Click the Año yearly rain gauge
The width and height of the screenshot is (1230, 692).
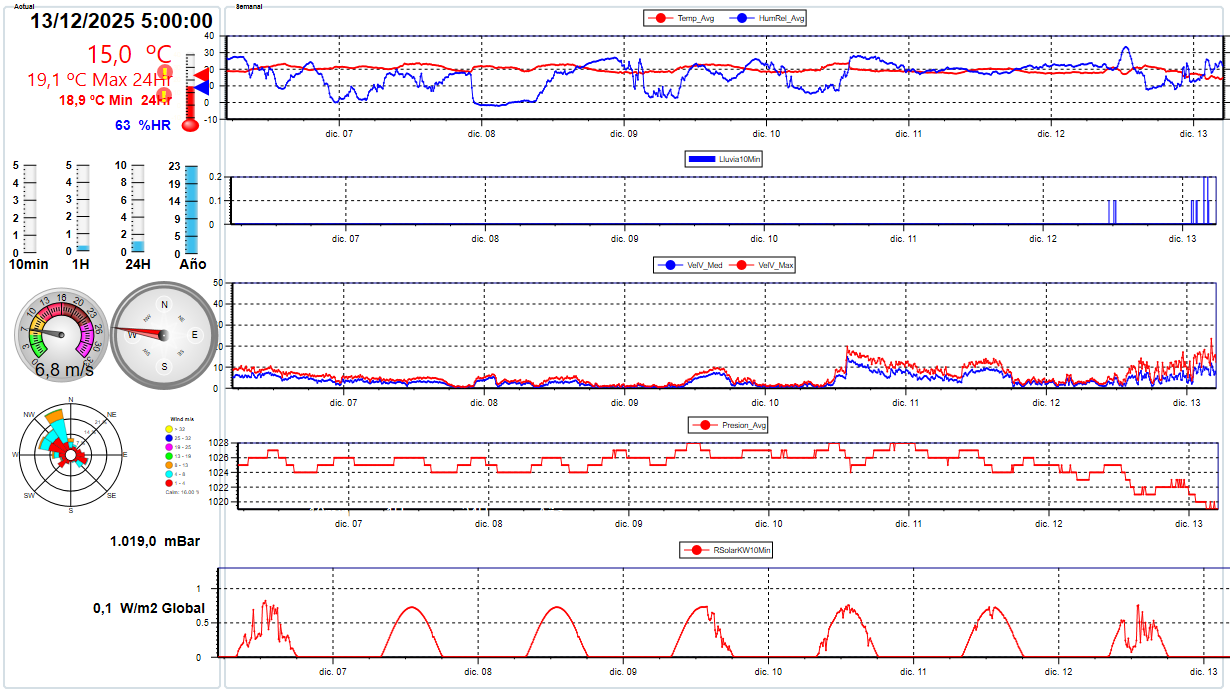coord(192,210)
